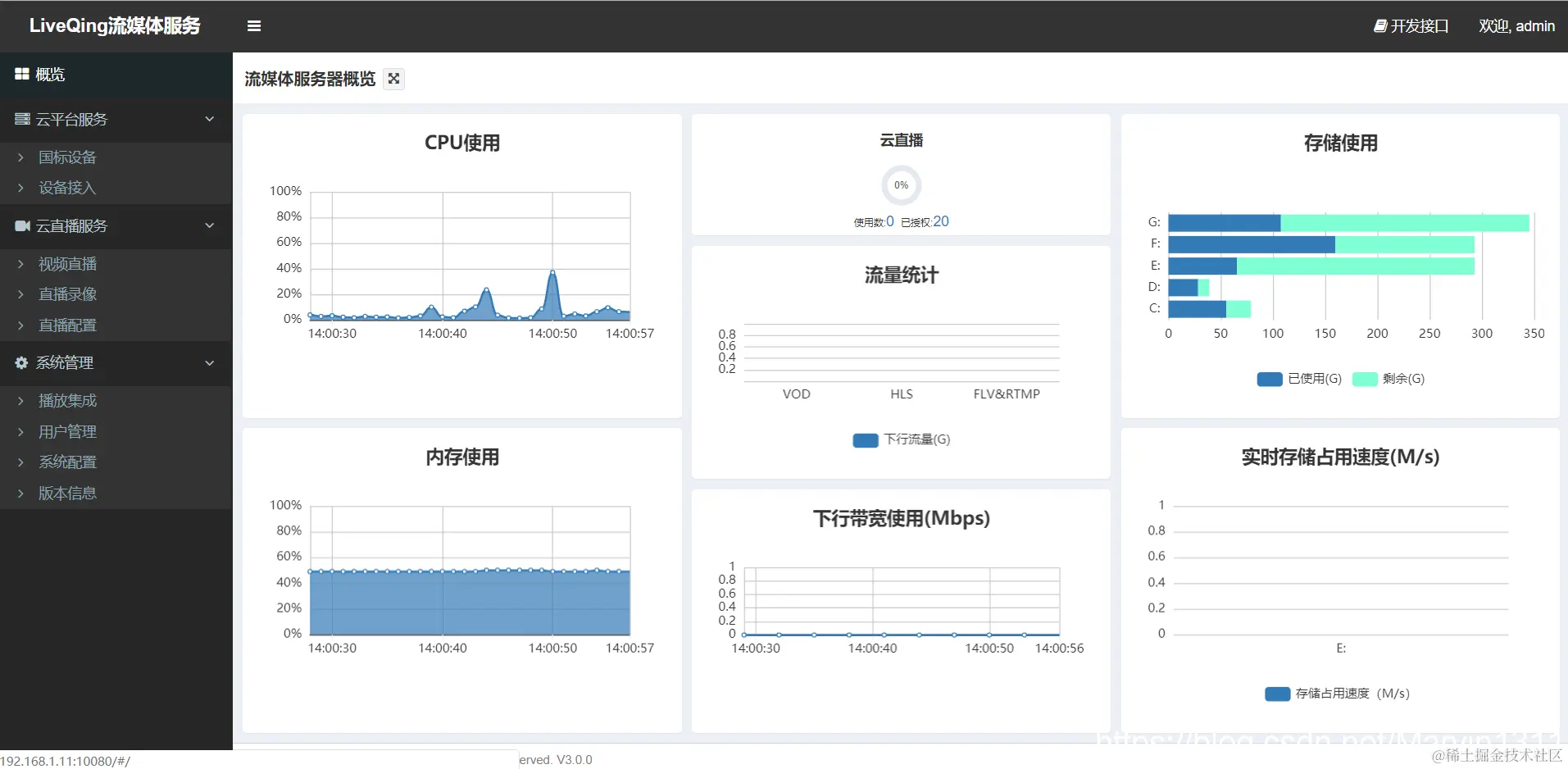The width and height of the screenshot is (1568, 769).
Task: Click the arrow beside 设备接入
Action: (x=20, y=188)
